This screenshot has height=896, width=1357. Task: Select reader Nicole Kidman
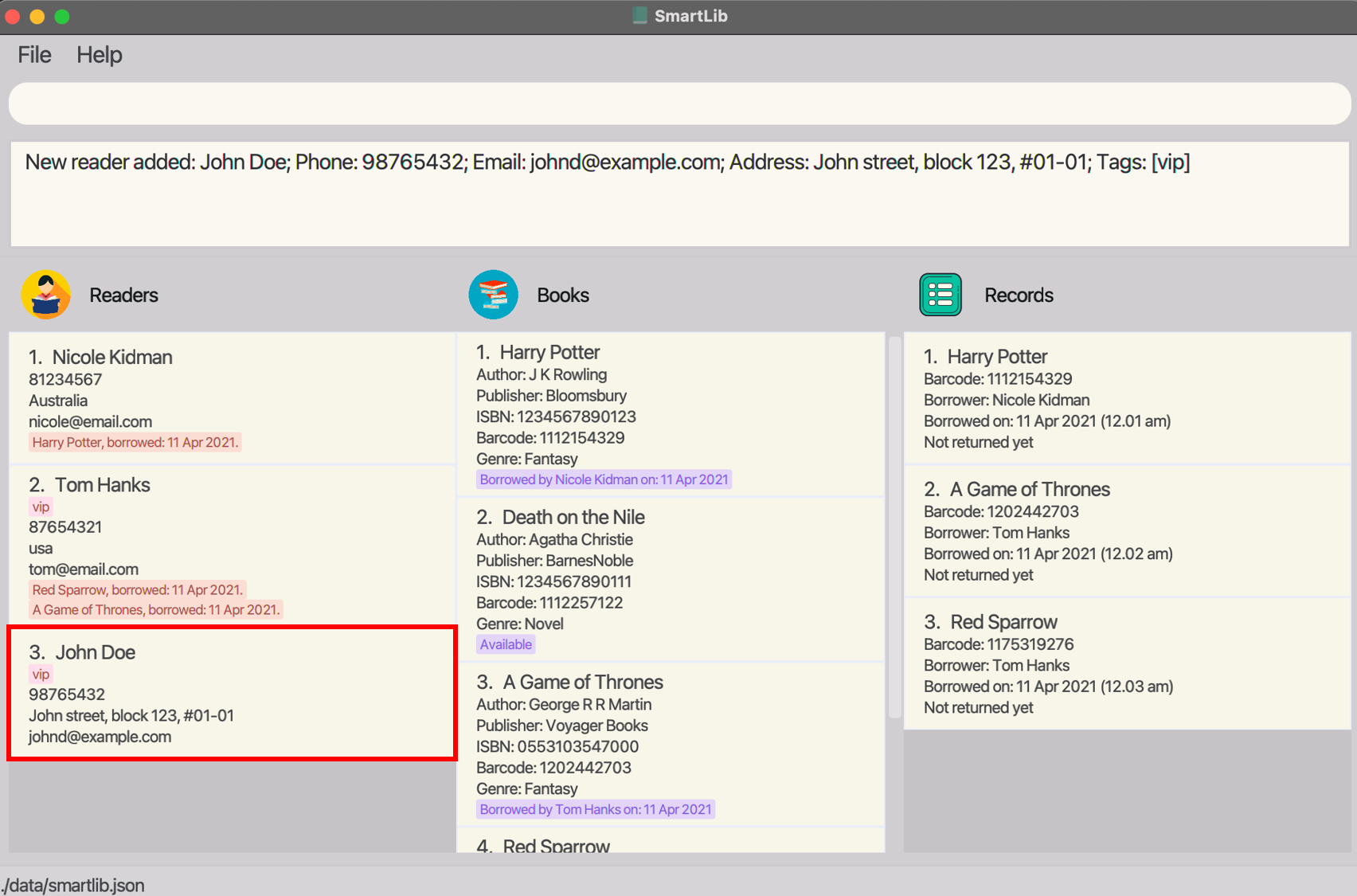click(232, 398)
